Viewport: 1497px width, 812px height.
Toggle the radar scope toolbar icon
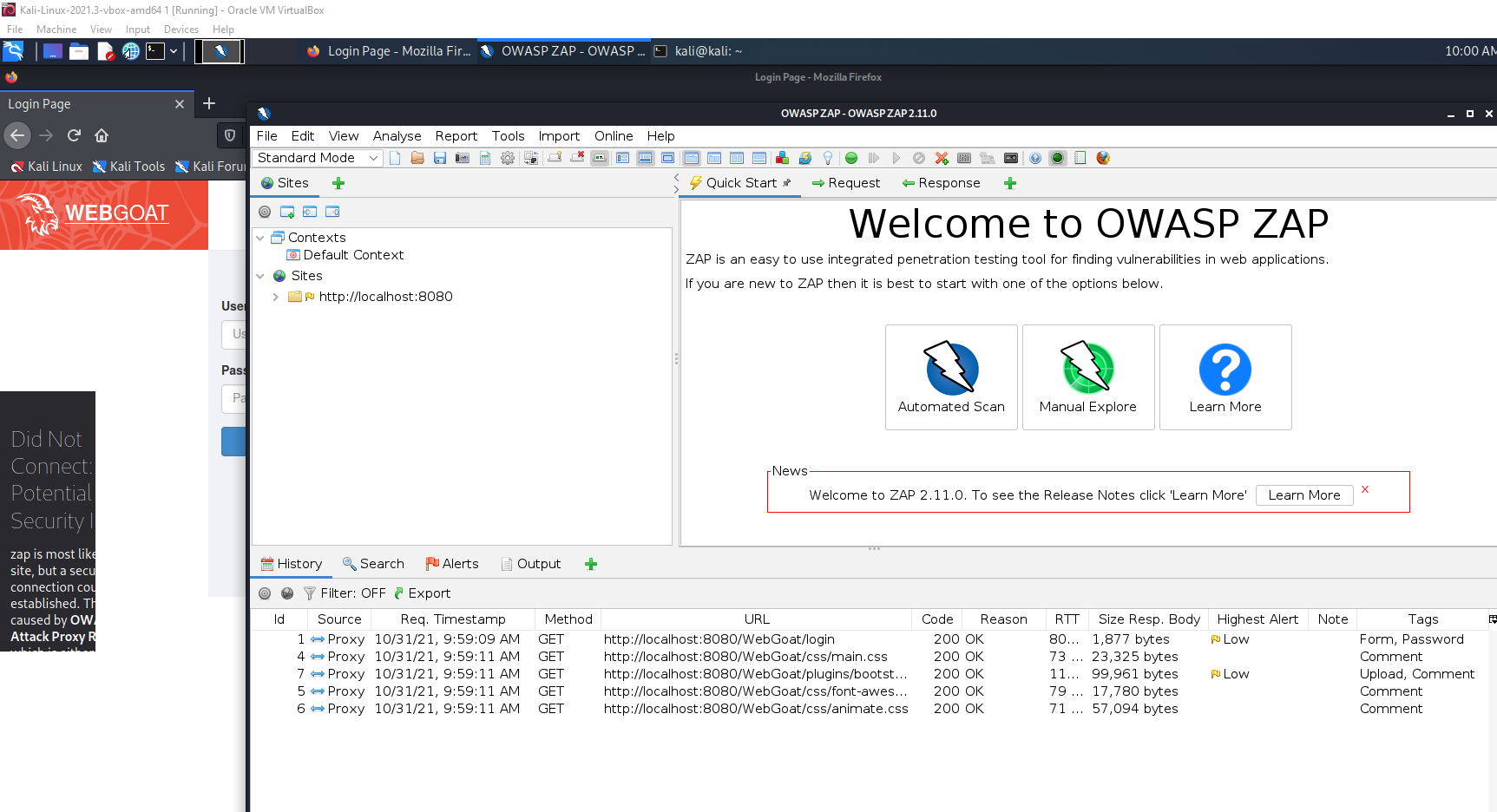(x=1057, y=158)
